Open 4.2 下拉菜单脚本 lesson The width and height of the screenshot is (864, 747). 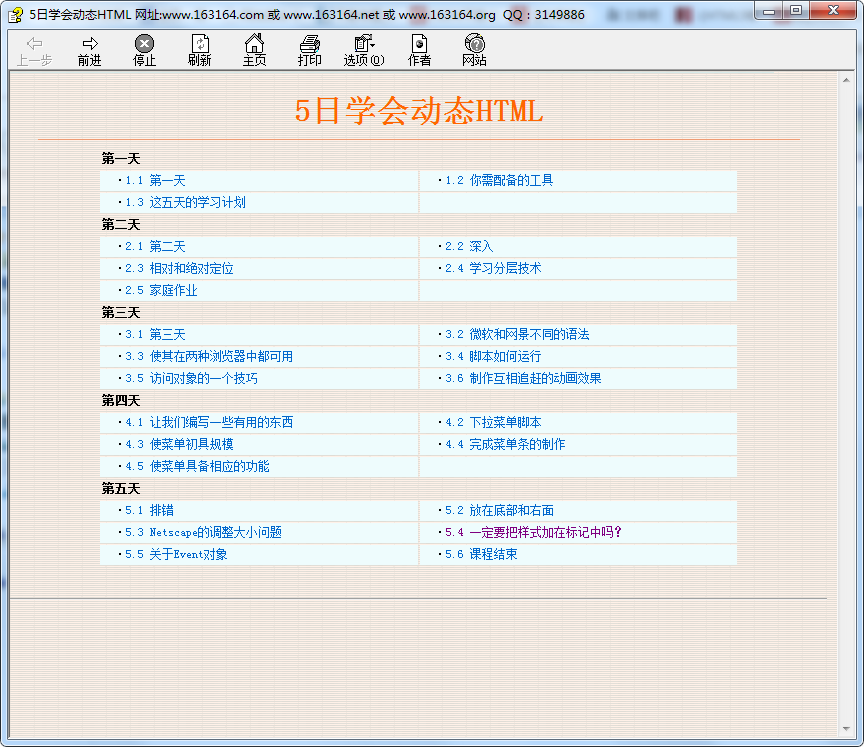(505, 423)
